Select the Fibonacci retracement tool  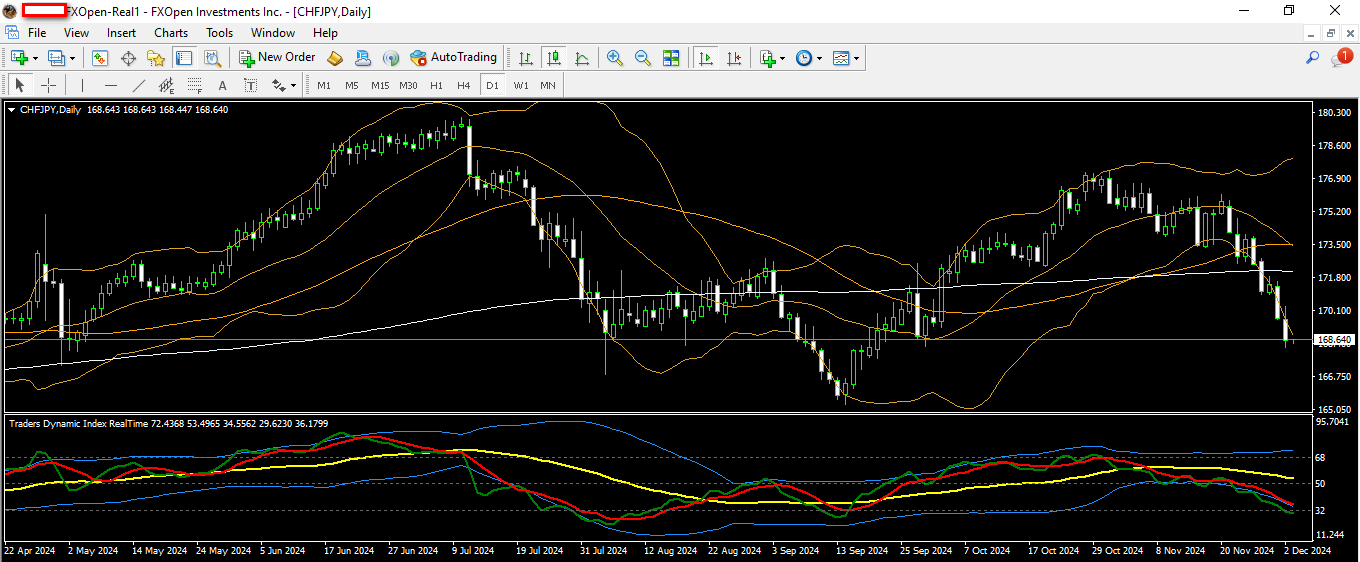coord(194,85)
